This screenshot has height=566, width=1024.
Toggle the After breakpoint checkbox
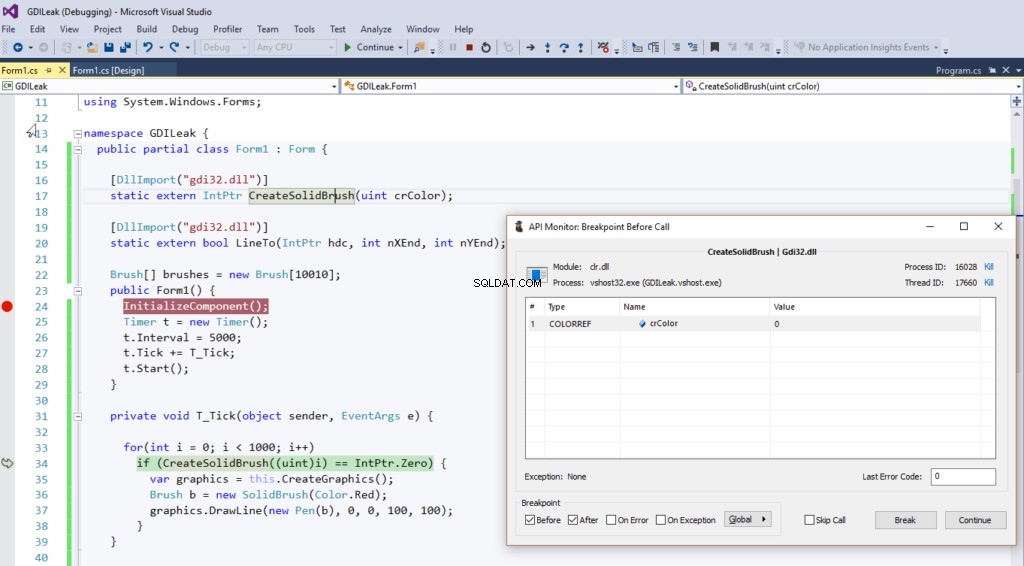(573, 520)
